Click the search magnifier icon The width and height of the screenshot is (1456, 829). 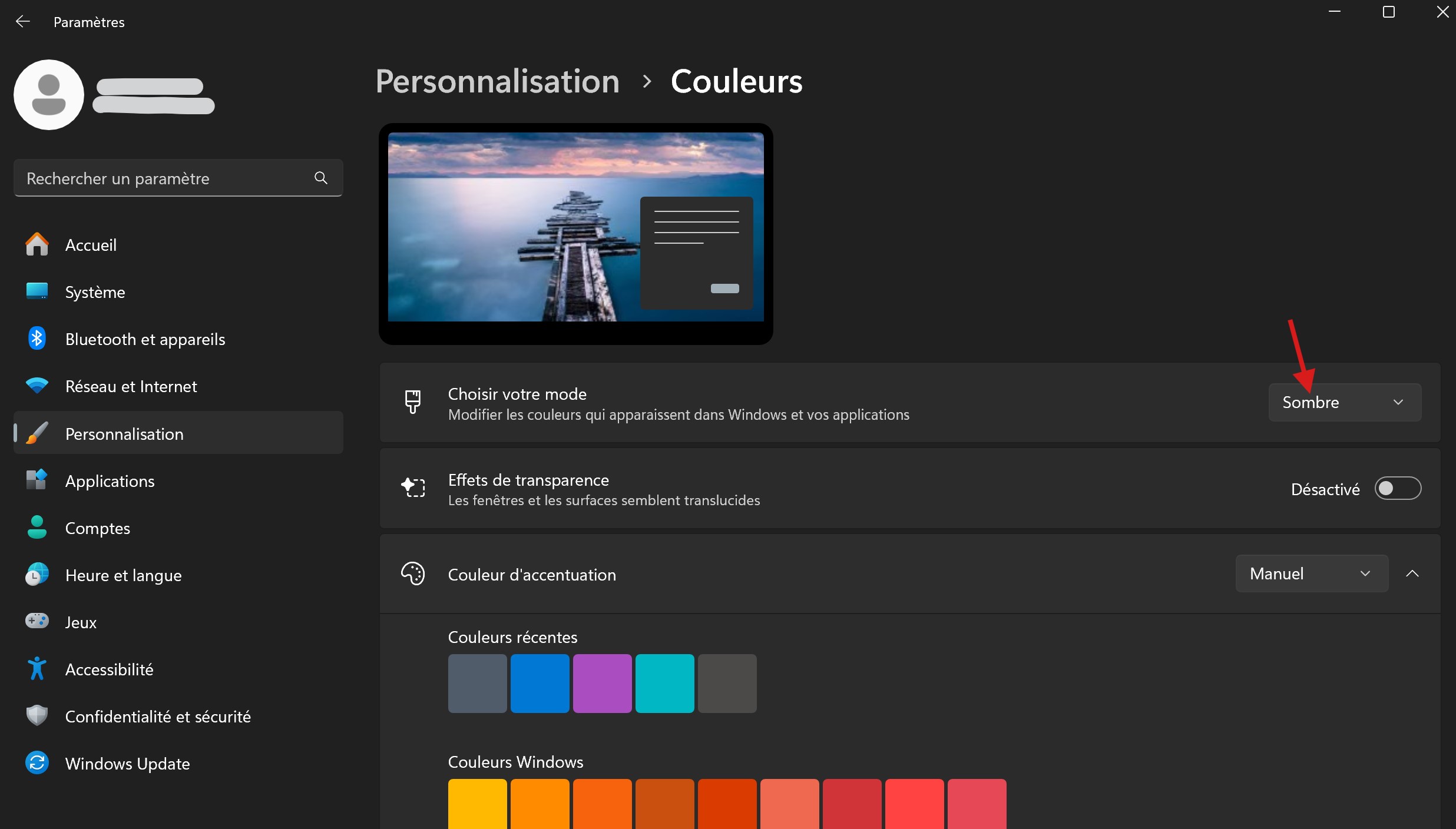(x=321, y=178)
